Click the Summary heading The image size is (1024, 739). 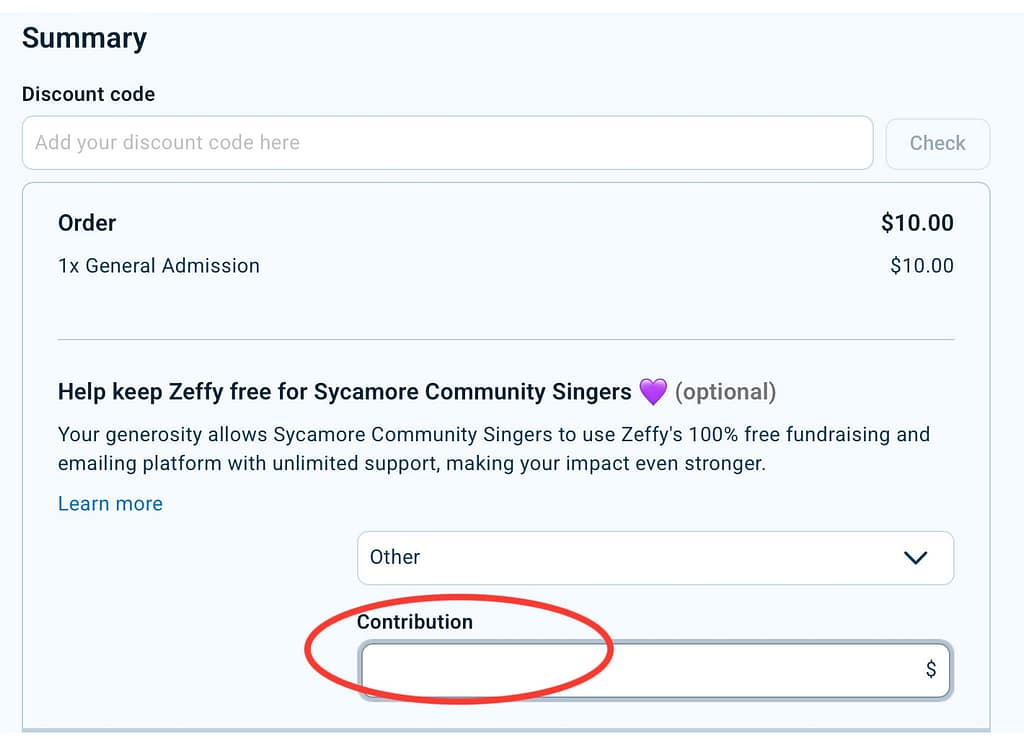[x=84, y=38]
